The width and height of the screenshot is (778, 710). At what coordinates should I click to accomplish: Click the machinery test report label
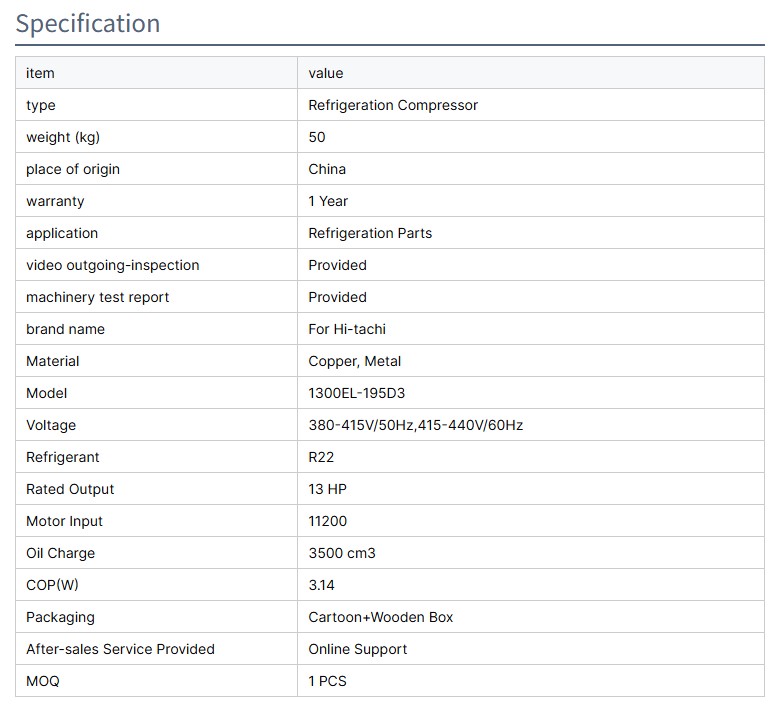click(x=98, y=297)
